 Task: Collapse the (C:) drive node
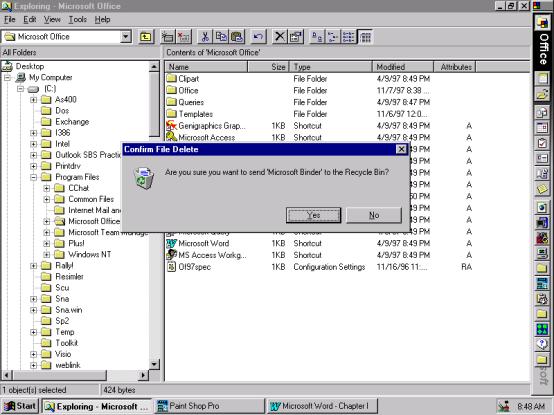[x=20, y=88]
